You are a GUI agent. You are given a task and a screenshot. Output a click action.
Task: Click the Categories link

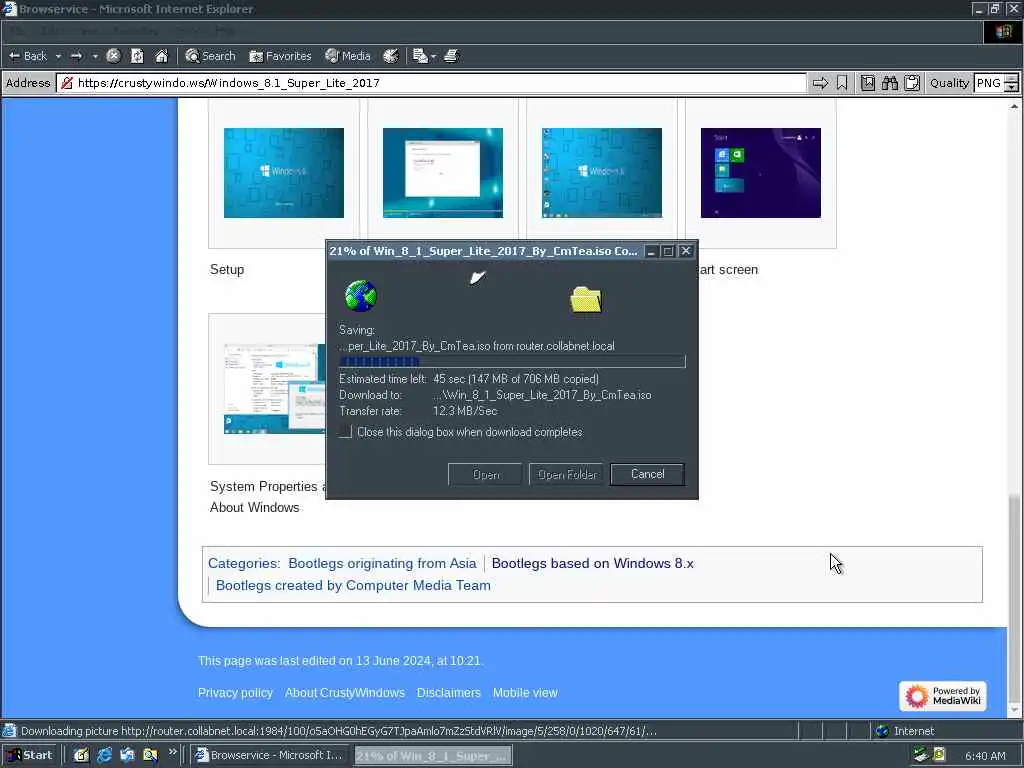[242, 563]
